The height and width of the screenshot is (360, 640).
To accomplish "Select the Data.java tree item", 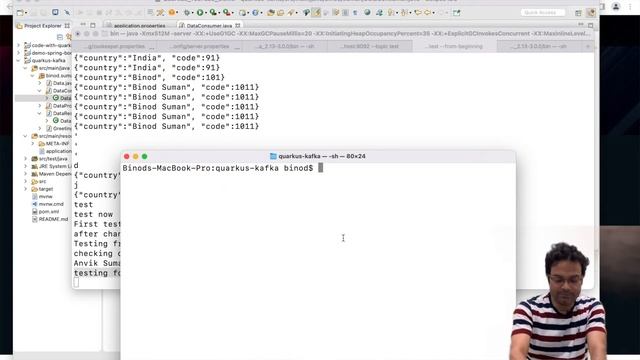I will (59, 83).
